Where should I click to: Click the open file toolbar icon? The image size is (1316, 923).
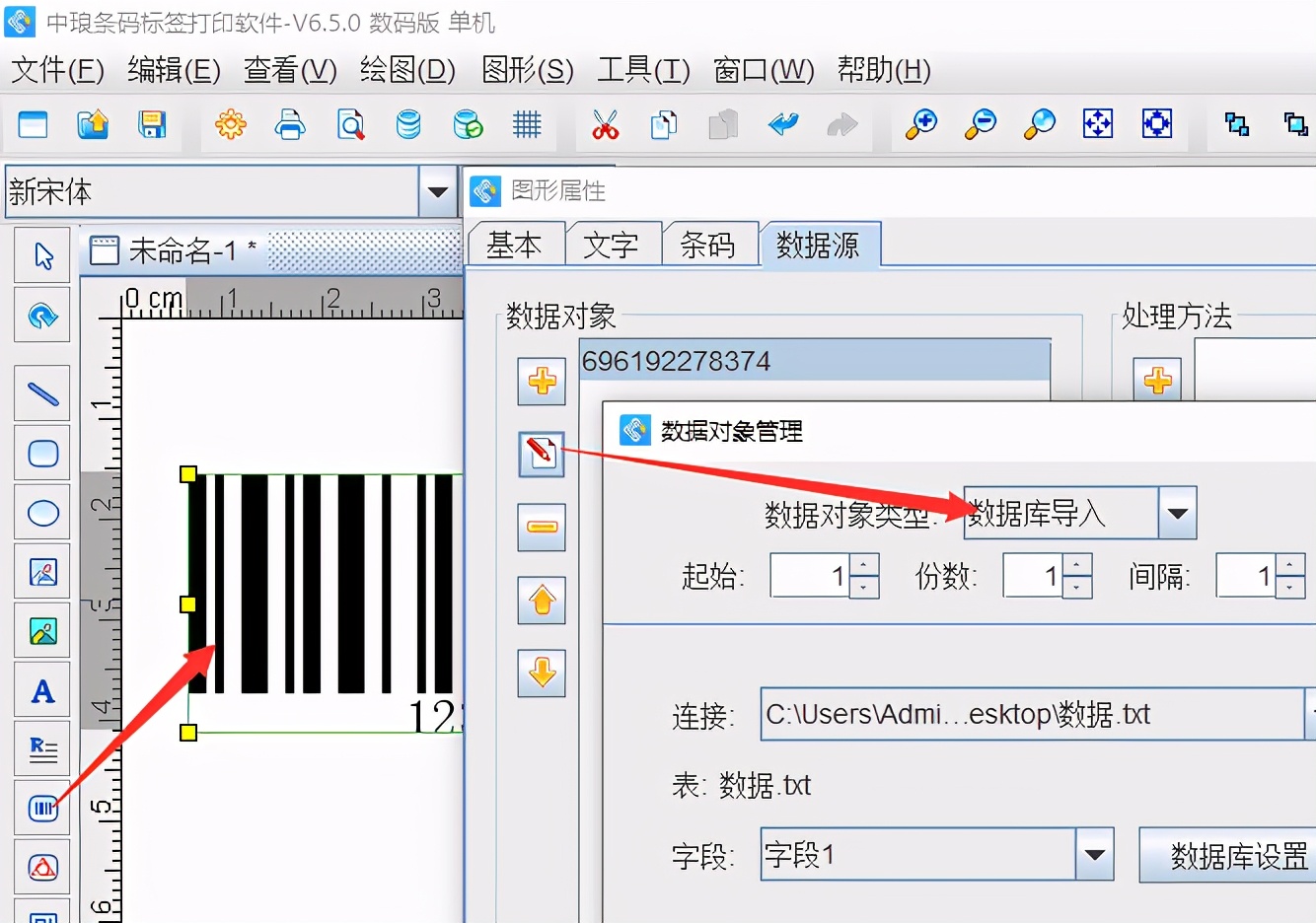coord(93,124)
